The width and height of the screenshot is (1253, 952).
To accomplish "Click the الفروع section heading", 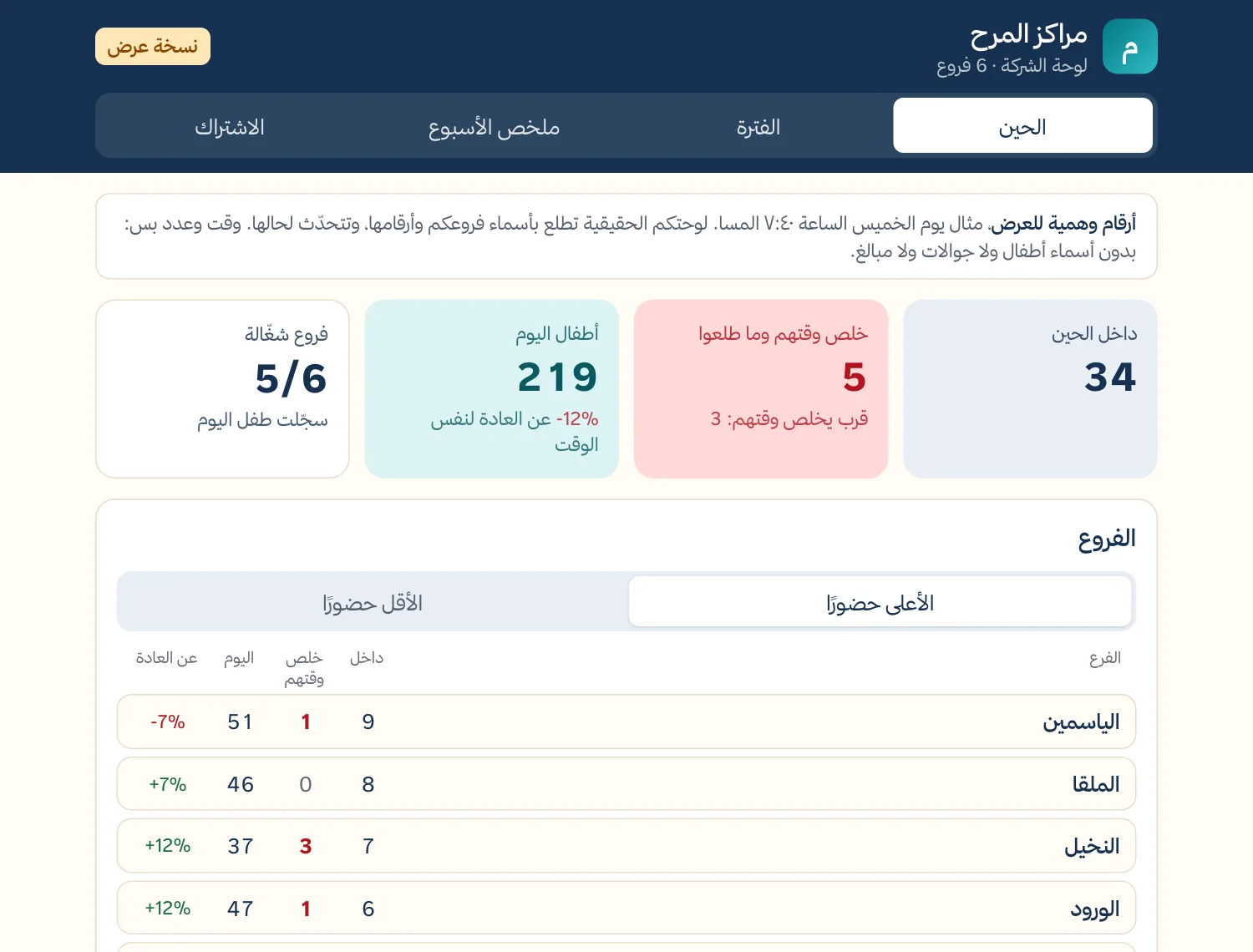I will click(x=1107, y=539).
